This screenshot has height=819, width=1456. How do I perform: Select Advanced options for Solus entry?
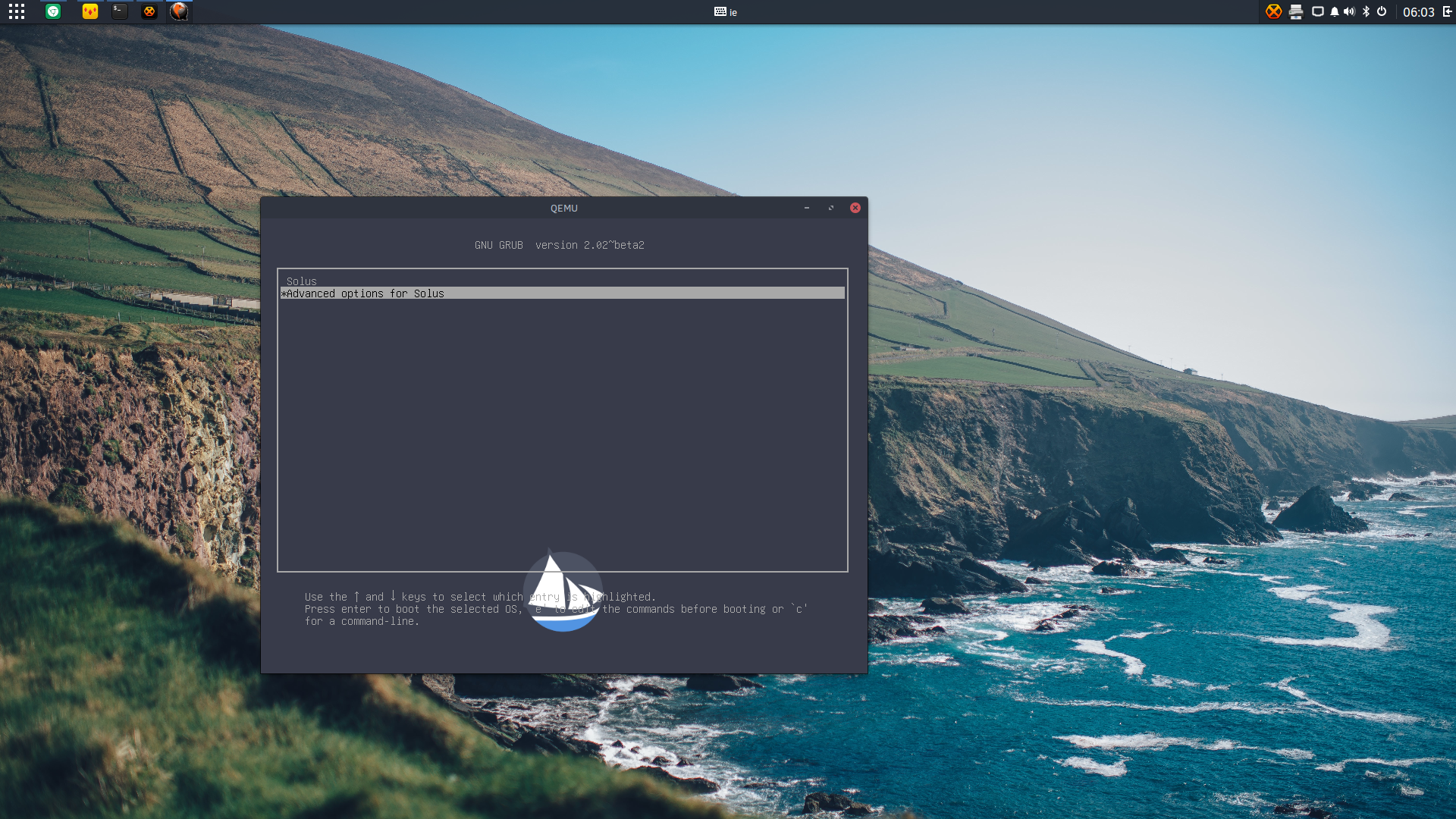coord(563,293)
